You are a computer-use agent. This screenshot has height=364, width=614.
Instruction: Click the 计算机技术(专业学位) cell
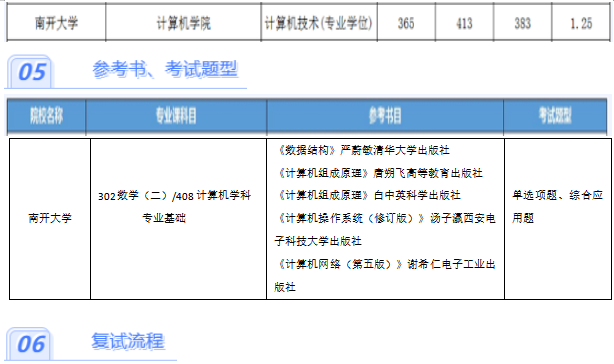click(x=319, y=23)
